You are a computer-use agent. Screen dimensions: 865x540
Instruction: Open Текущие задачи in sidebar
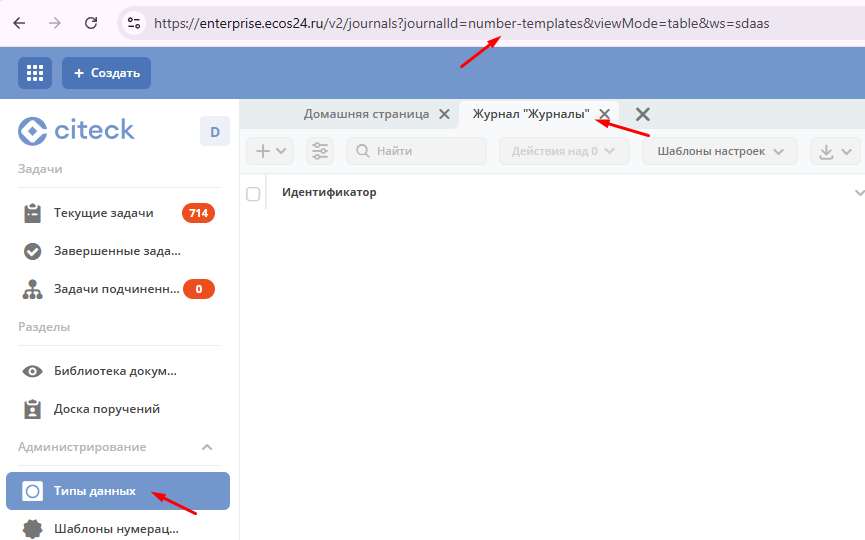pos(103,213)
